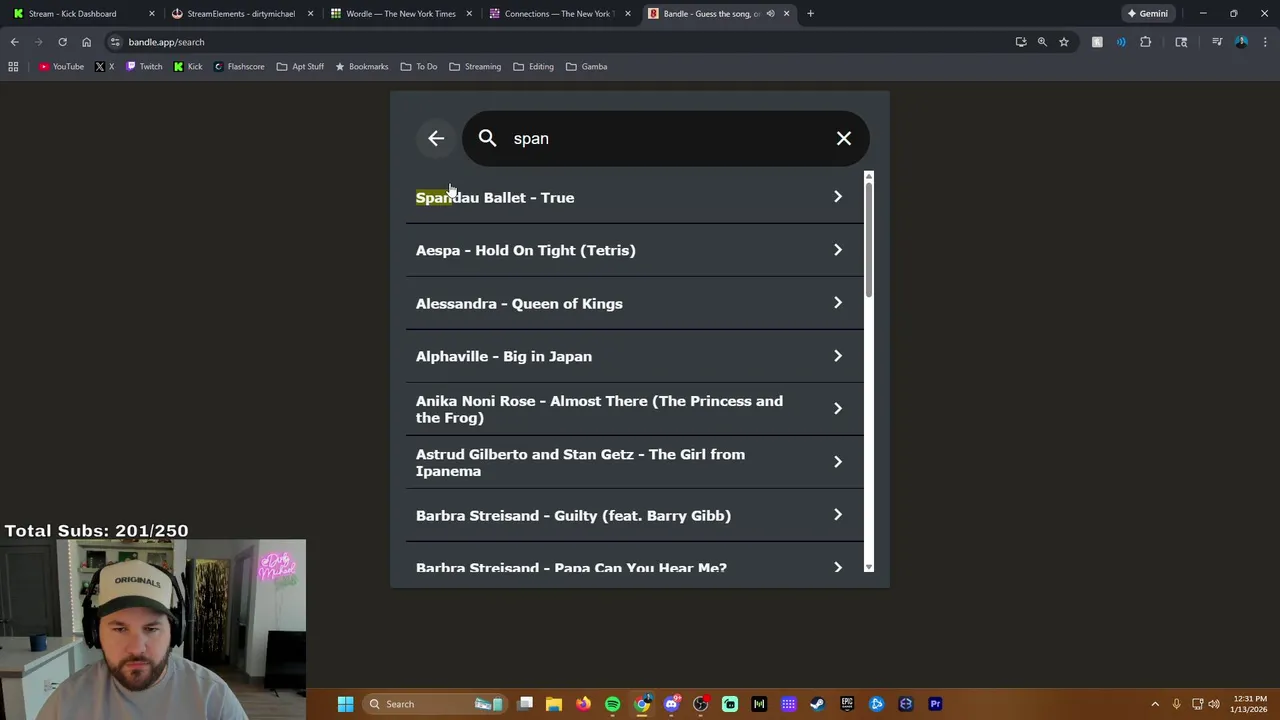Open the YouTube bookmark
This screenshot has height=720, width=1280.
tap(61, 66)
